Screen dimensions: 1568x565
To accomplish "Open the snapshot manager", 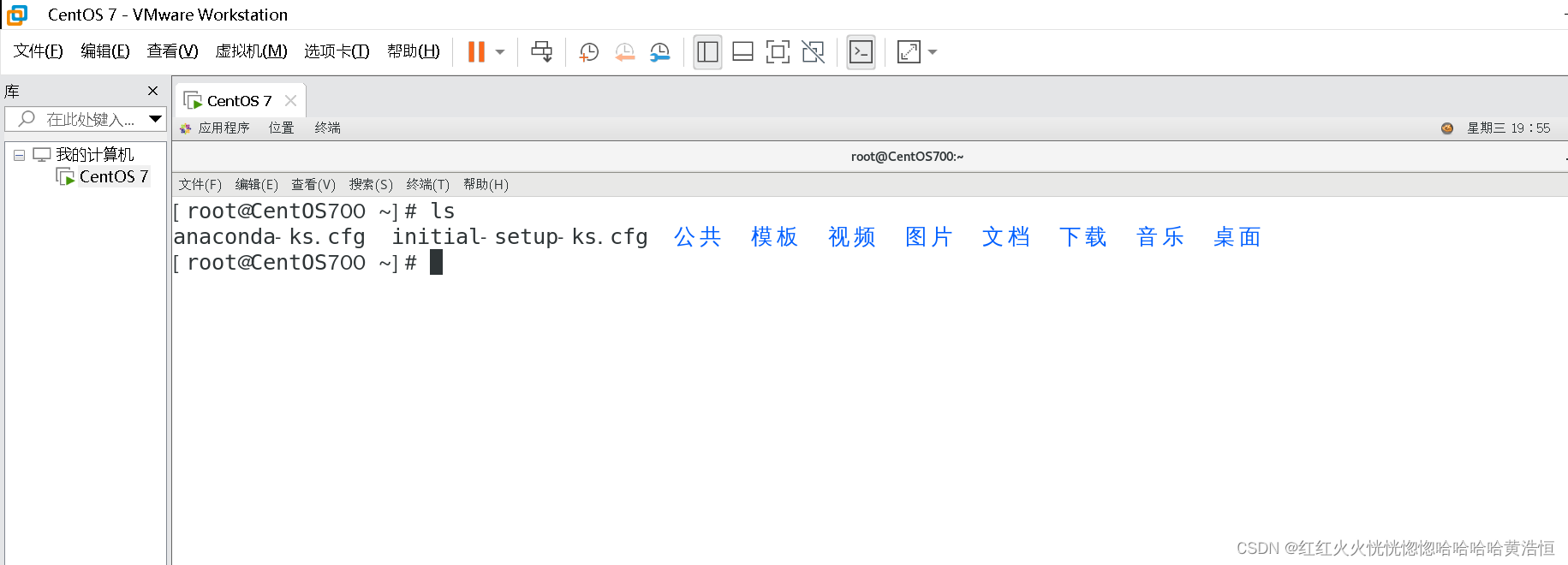I will pos(659,52).
